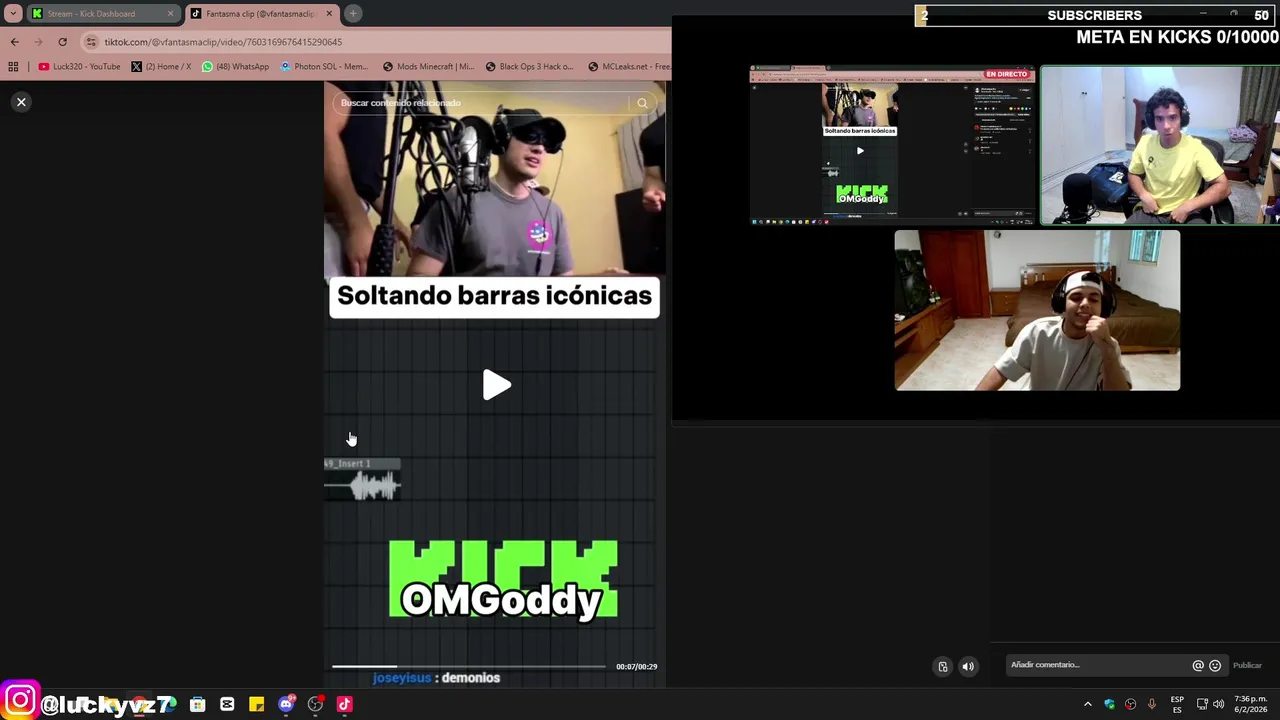Click the search magnifier in TikTok video
1280x720 pixels.
point(642,103)
